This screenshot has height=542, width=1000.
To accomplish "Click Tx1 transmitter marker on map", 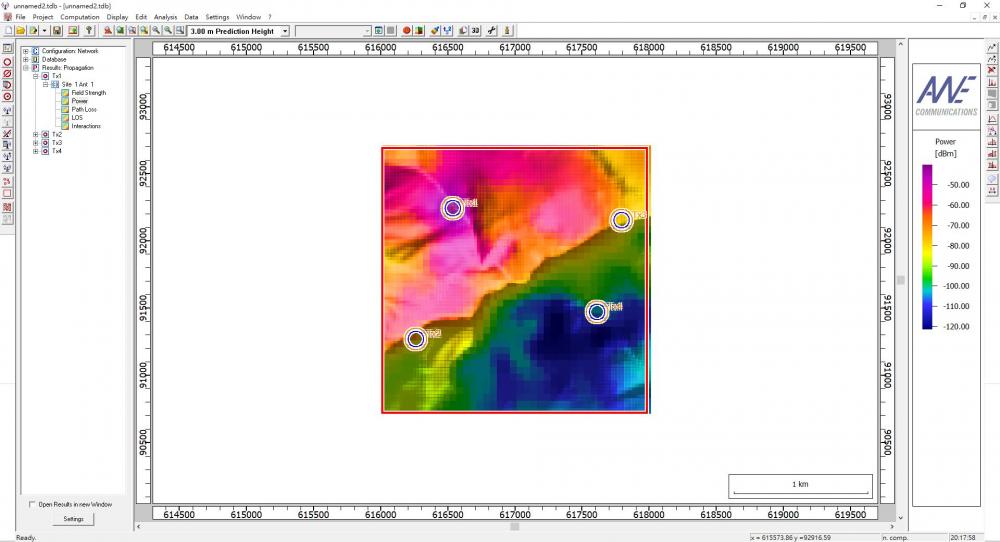I will point(452,208).
